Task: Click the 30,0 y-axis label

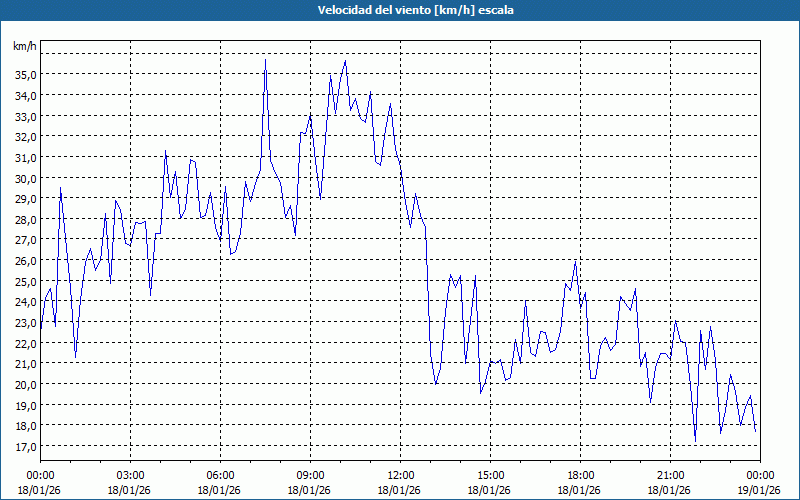Action: 25,178
